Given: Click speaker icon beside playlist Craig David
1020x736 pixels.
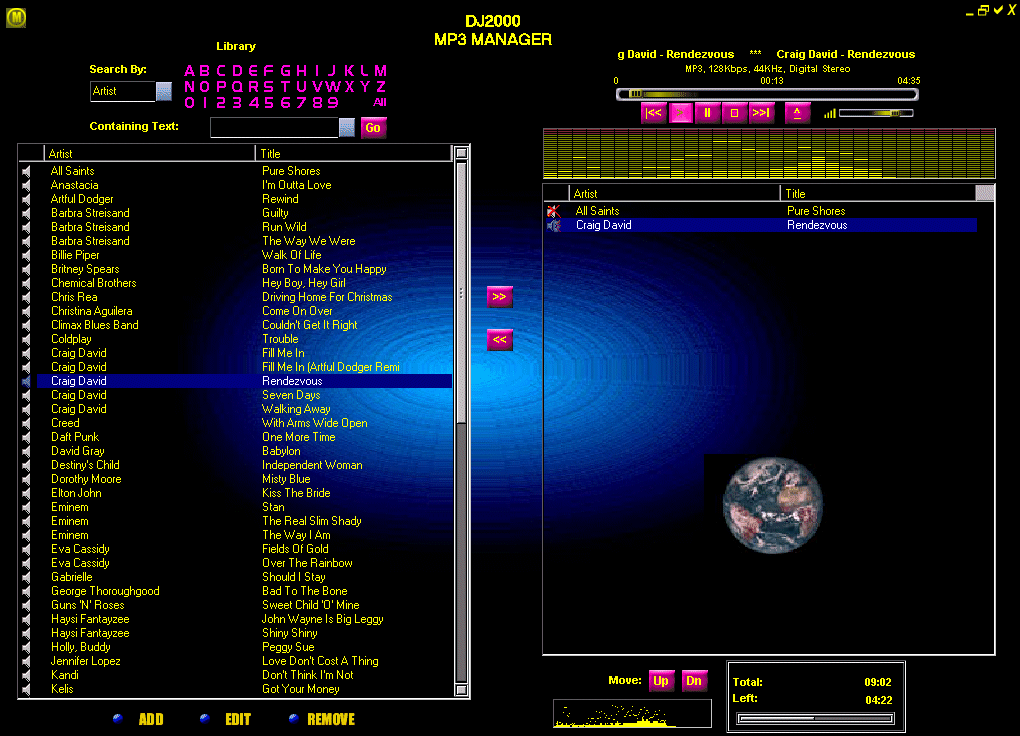Looking at the screenshot, I should click(554, 225).
